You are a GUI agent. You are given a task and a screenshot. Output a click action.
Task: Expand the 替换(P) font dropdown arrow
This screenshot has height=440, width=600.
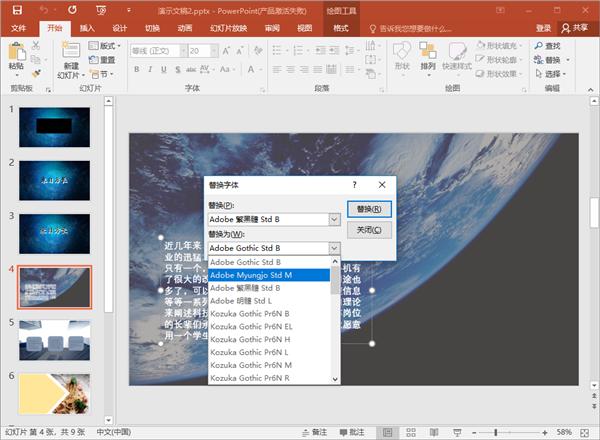(x=334, y=219)
